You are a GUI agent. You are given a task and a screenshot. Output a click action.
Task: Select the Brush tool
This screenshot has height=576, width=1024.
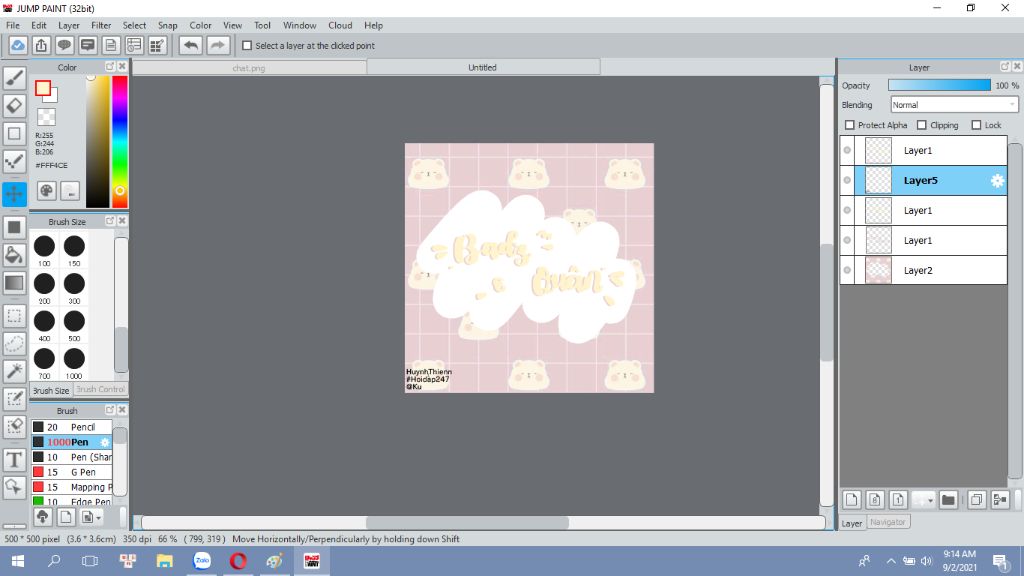[14, 78]
